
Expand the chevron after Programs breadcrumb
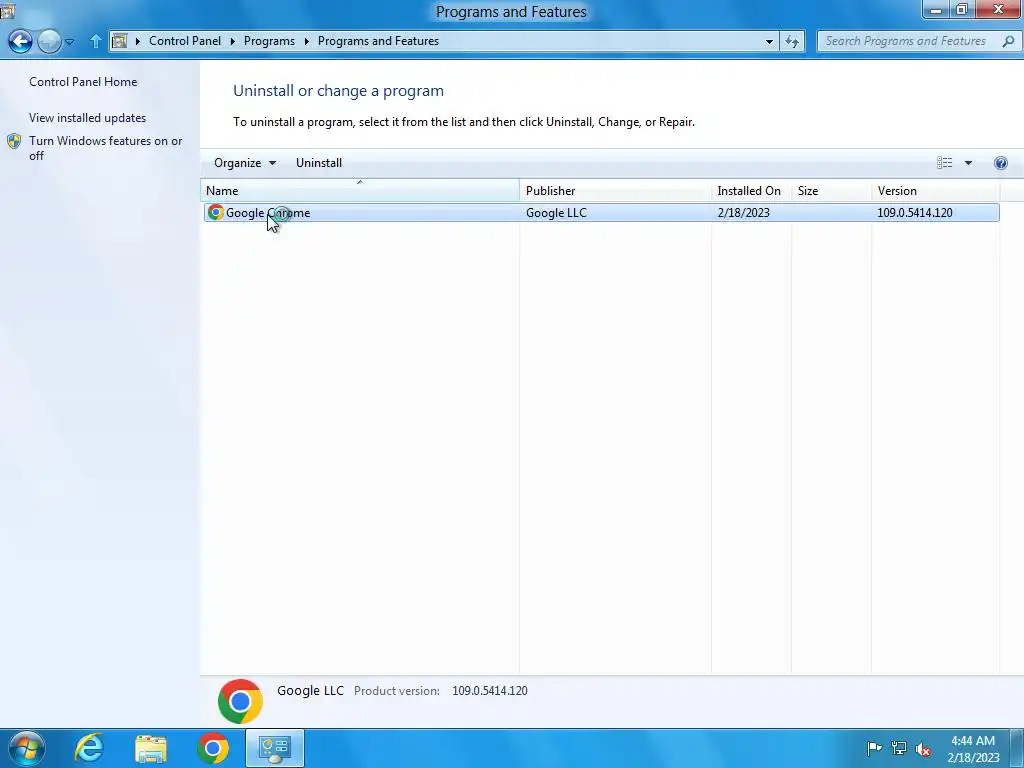(306, 41)
